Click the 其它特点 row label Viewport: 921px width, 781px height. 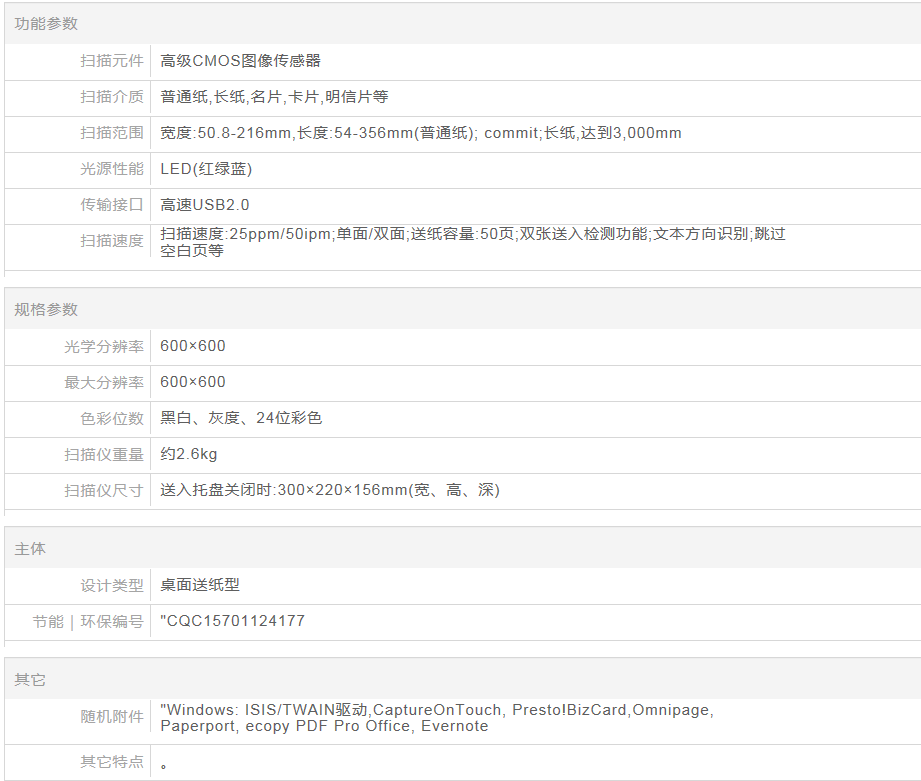coord(112,761)
